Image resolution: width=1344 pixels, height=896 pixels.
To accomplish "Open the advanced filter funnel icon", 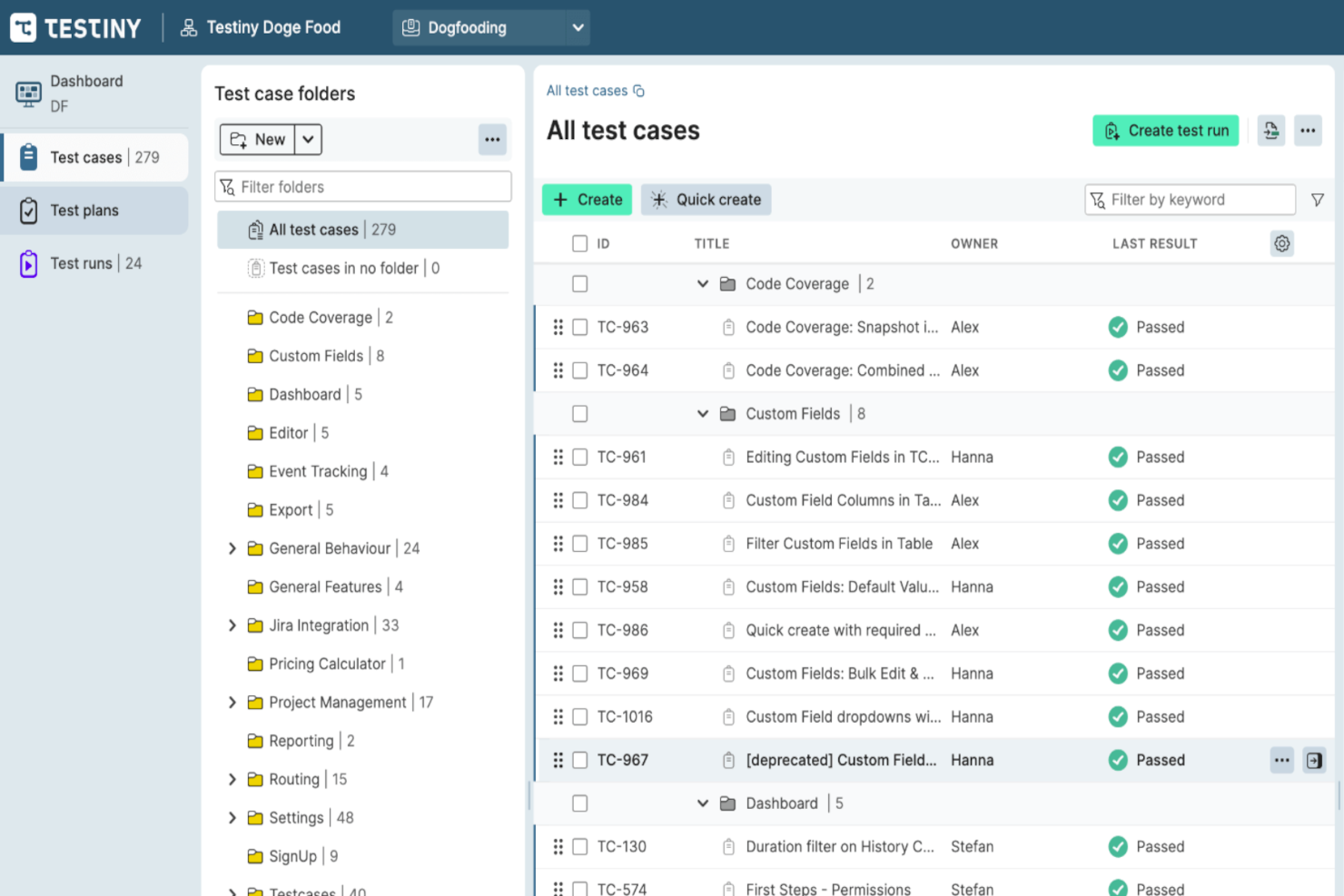I will click(1317, 199).
